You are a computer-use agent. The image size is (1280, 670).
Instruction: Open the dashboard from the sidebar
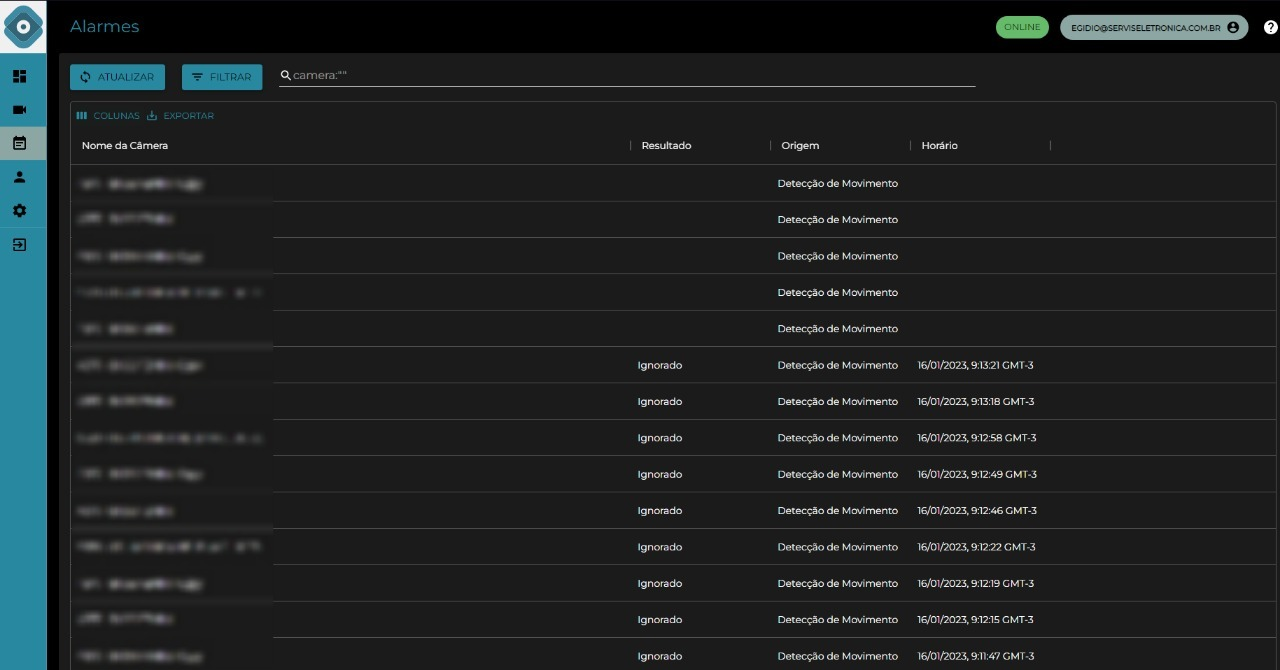click(19, 76)
